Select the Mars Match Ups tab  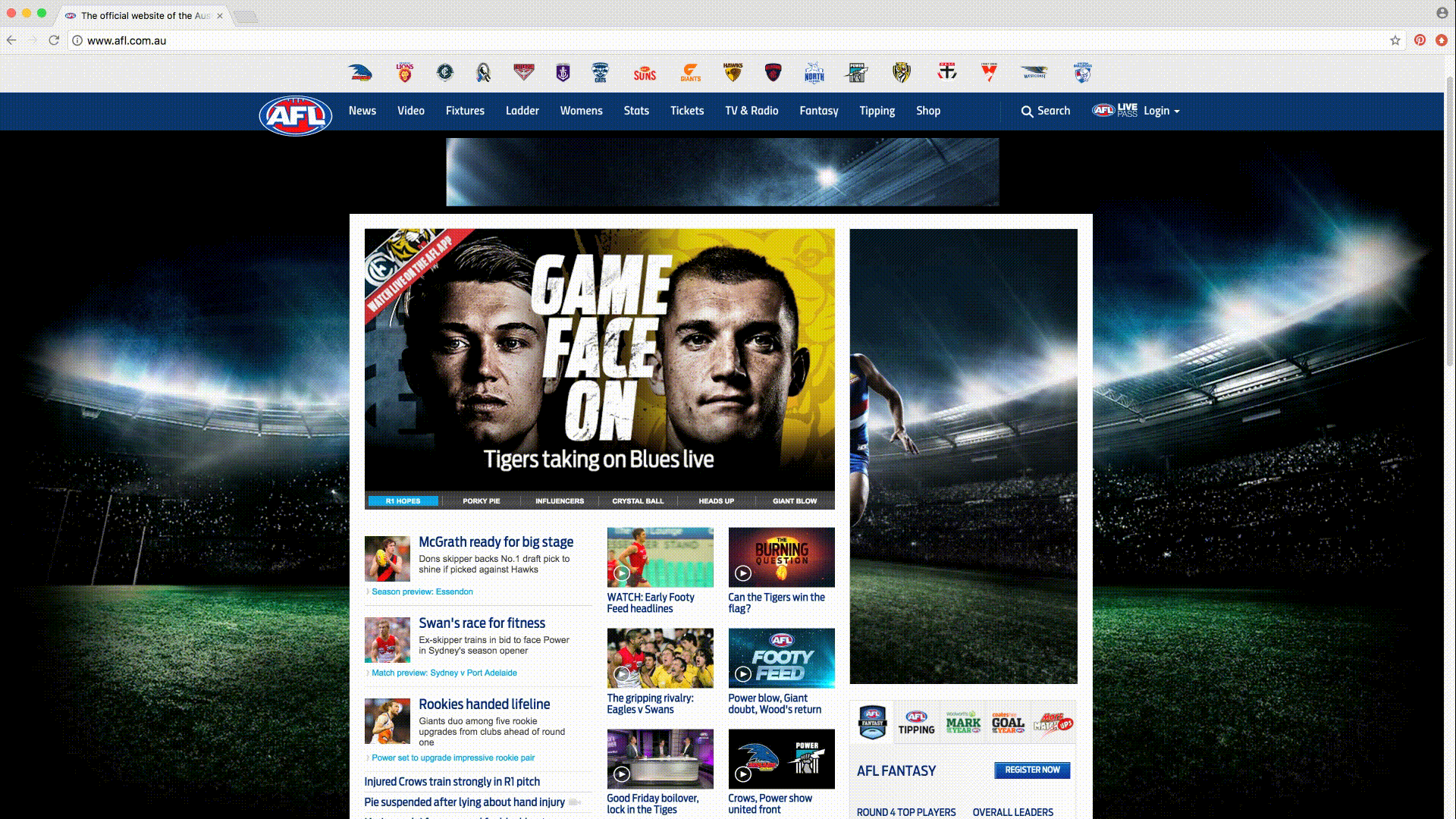coord(1054,723)
